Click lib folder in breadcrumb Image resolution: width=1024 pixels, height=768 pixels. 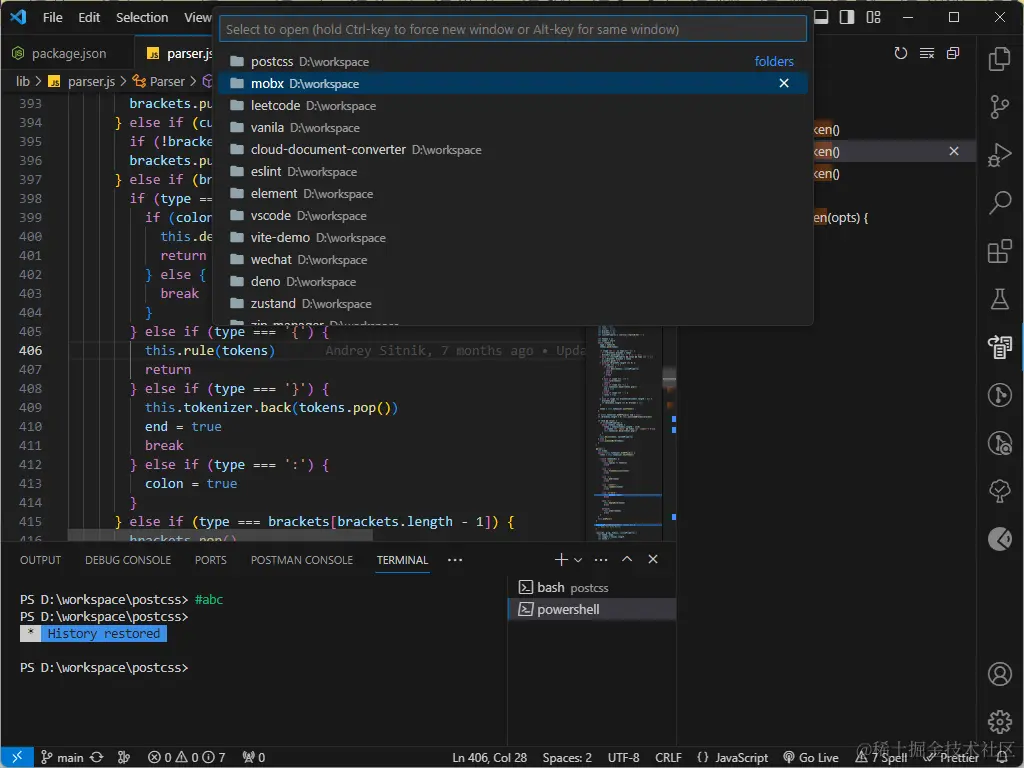pos(23,81)
